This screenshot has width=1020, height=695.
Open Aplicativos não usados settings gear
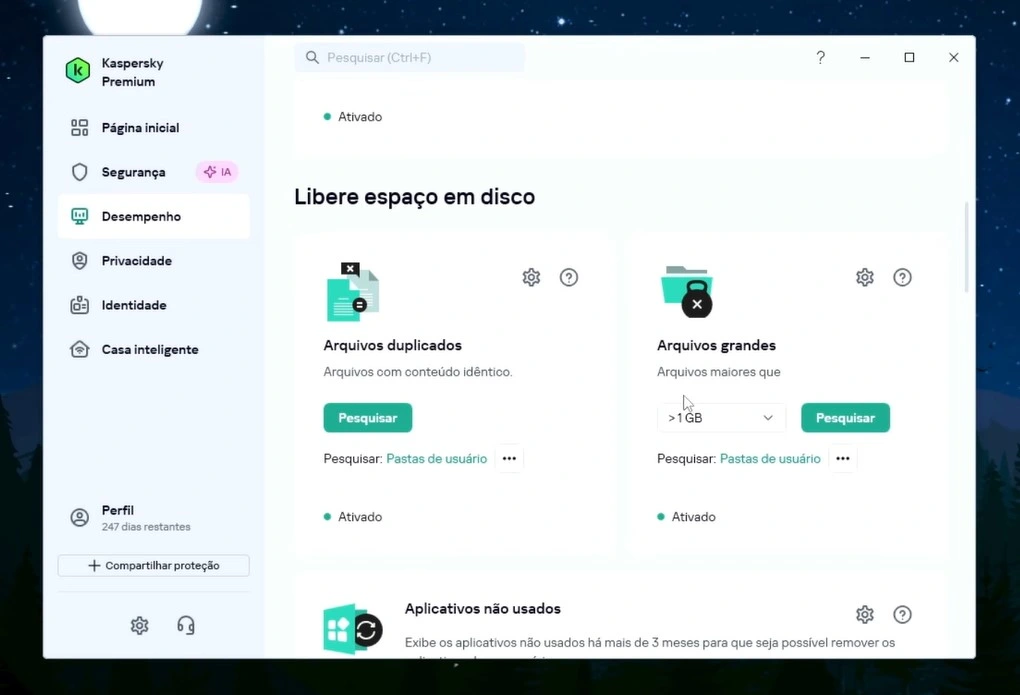click(x=865, y=614)
